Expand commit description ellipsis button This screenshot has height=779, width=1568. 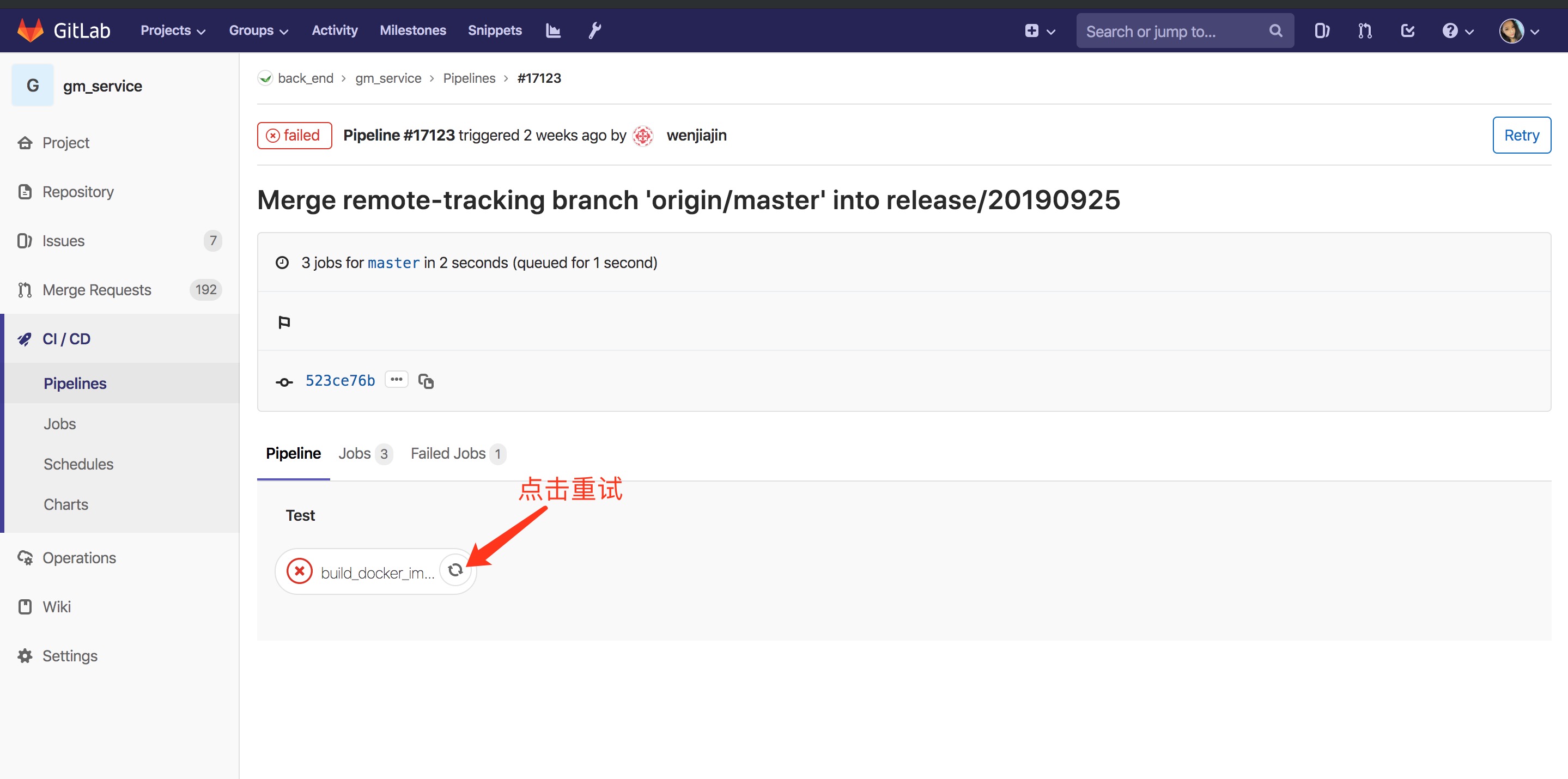pos(396,379)
